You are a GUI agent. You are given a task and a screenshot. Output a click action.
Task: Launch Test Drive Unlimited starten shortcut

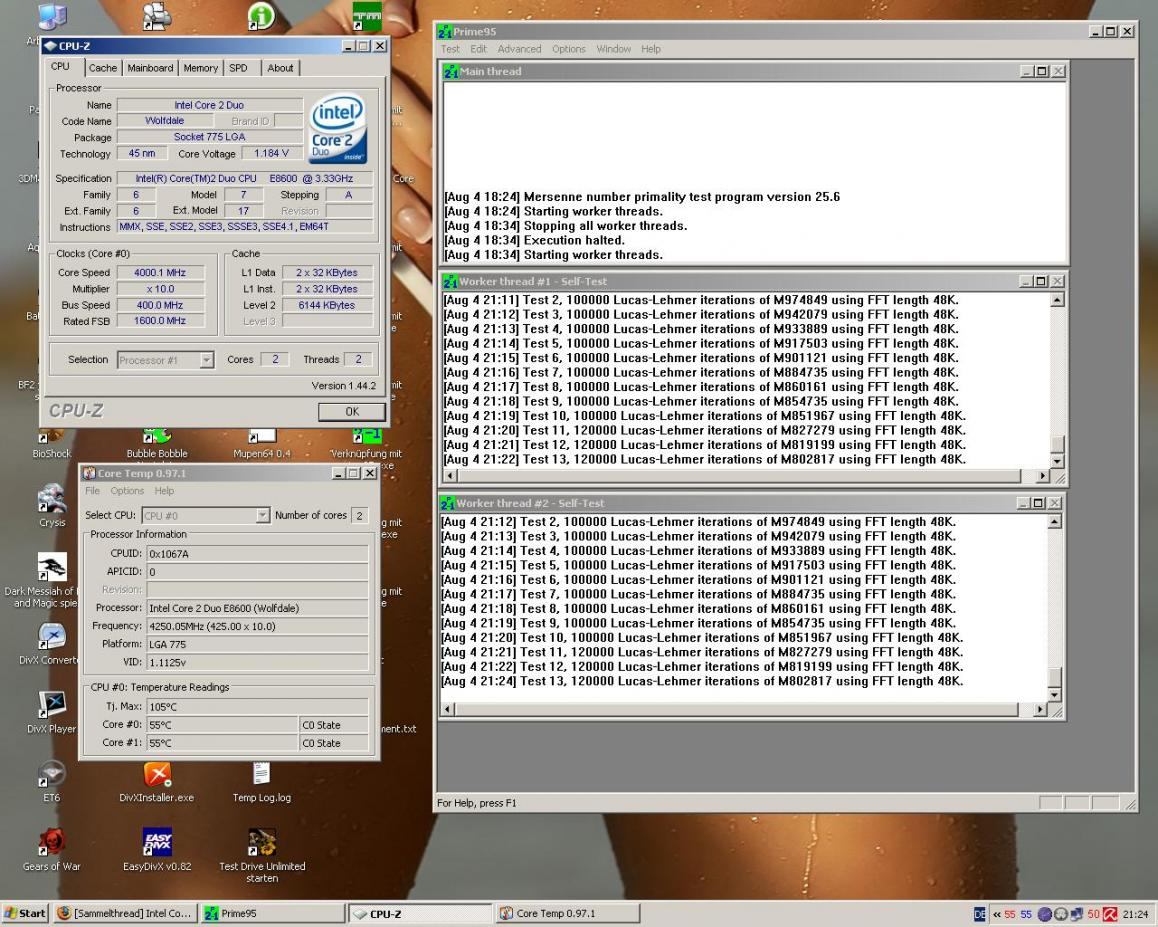(x=262, y=844)
